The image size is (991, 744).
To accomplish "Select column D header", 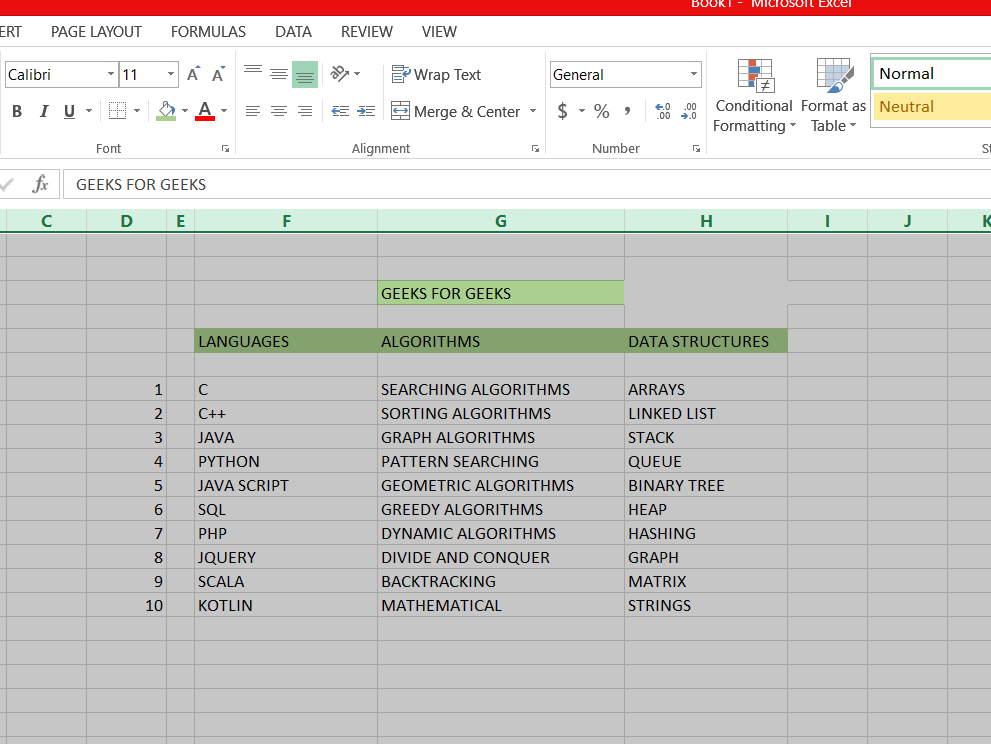I will point(126,221).
